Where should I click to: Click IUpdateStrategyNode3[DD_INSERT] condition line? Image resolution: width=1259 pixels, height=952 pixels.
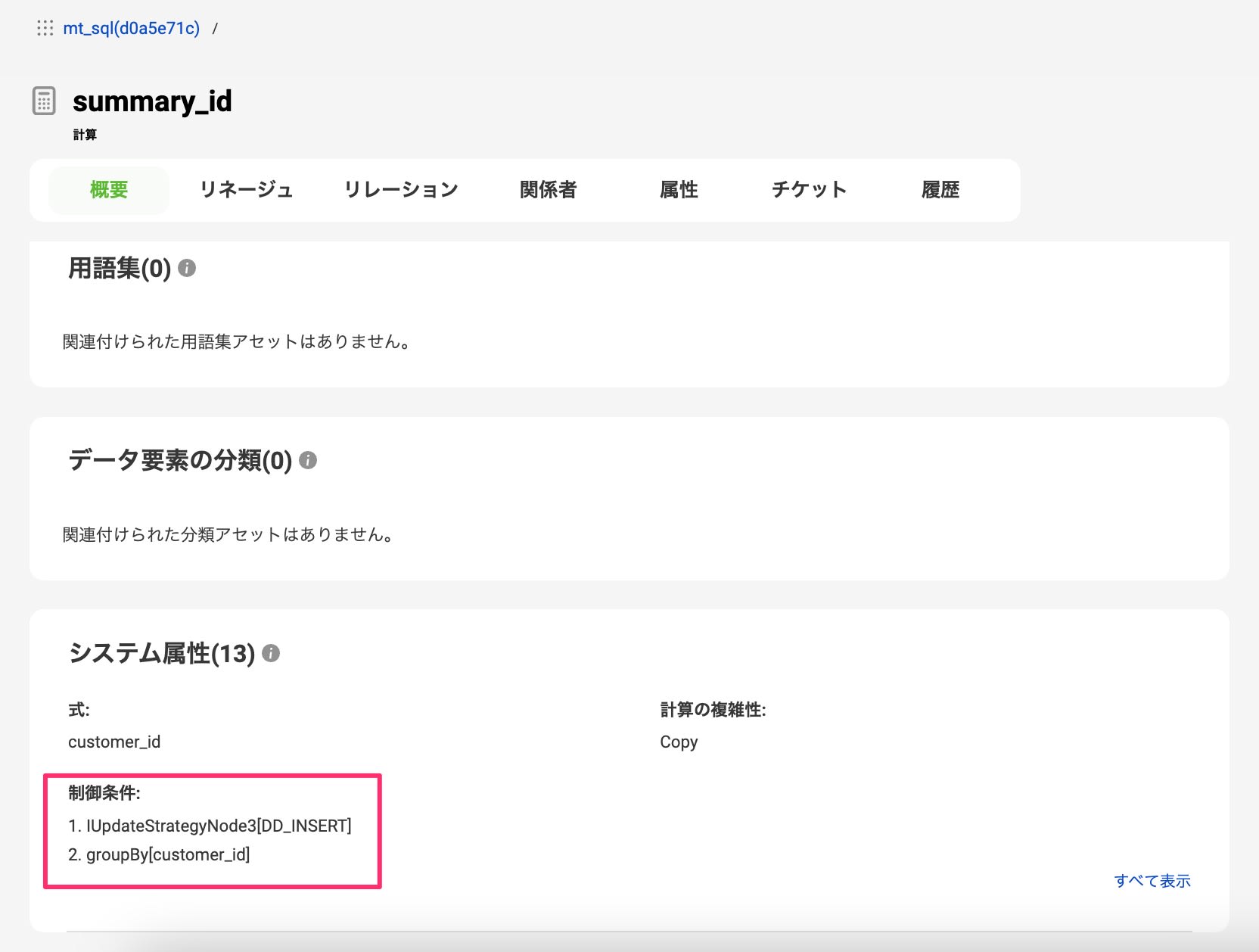coord(210,826)
